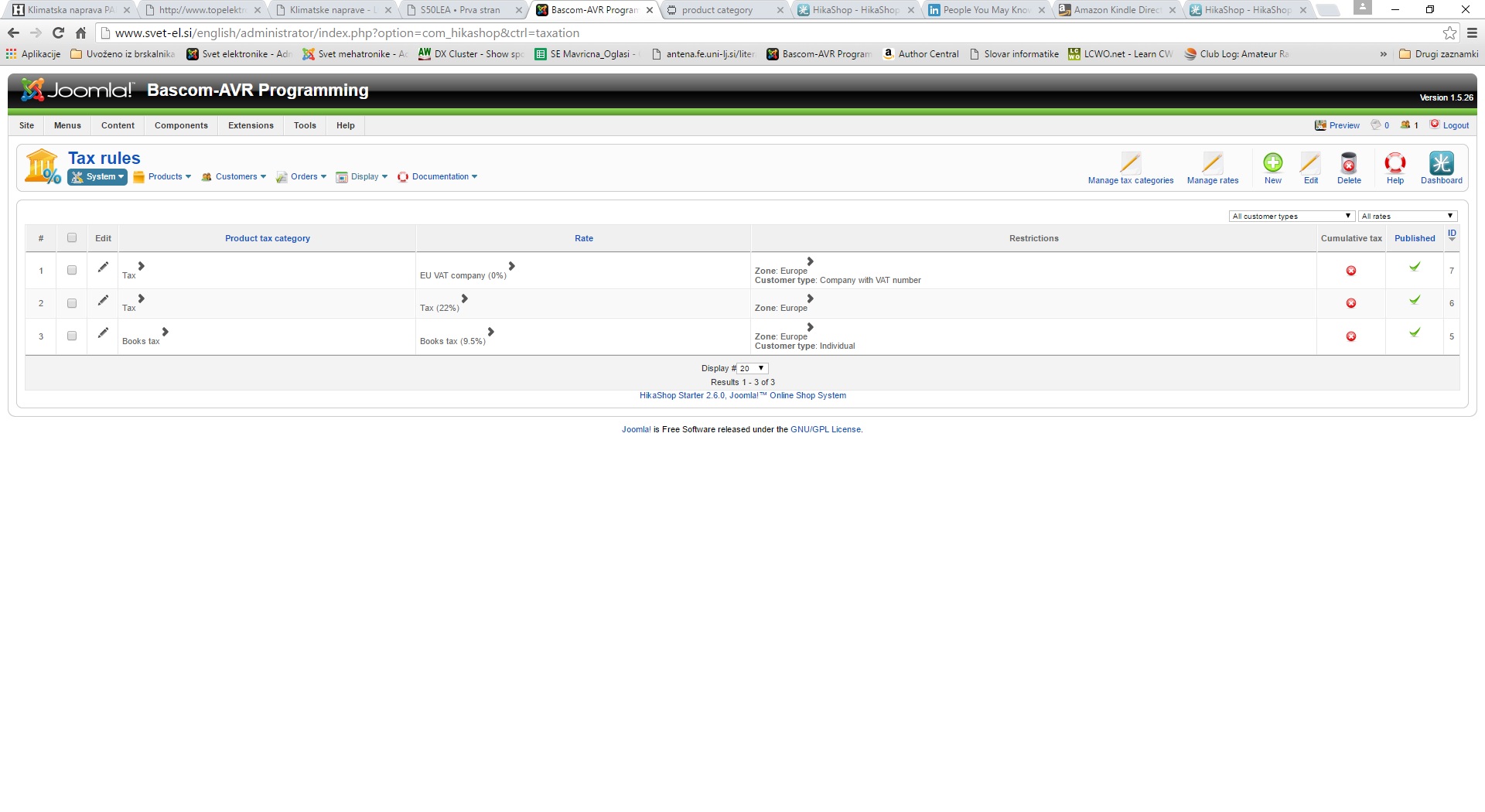Click the New tax rule icon
This screenshot has height=812, width=1485.
[1272, 162]
